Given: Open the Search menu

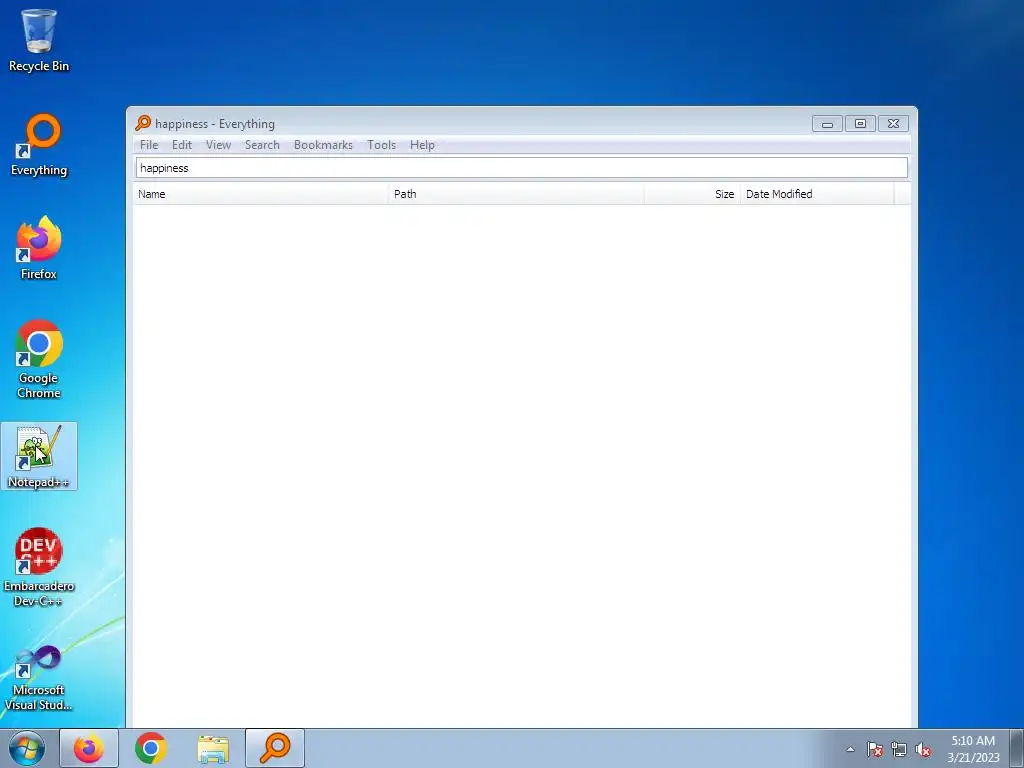Looking at the screenshot, I should coord(262,145).
